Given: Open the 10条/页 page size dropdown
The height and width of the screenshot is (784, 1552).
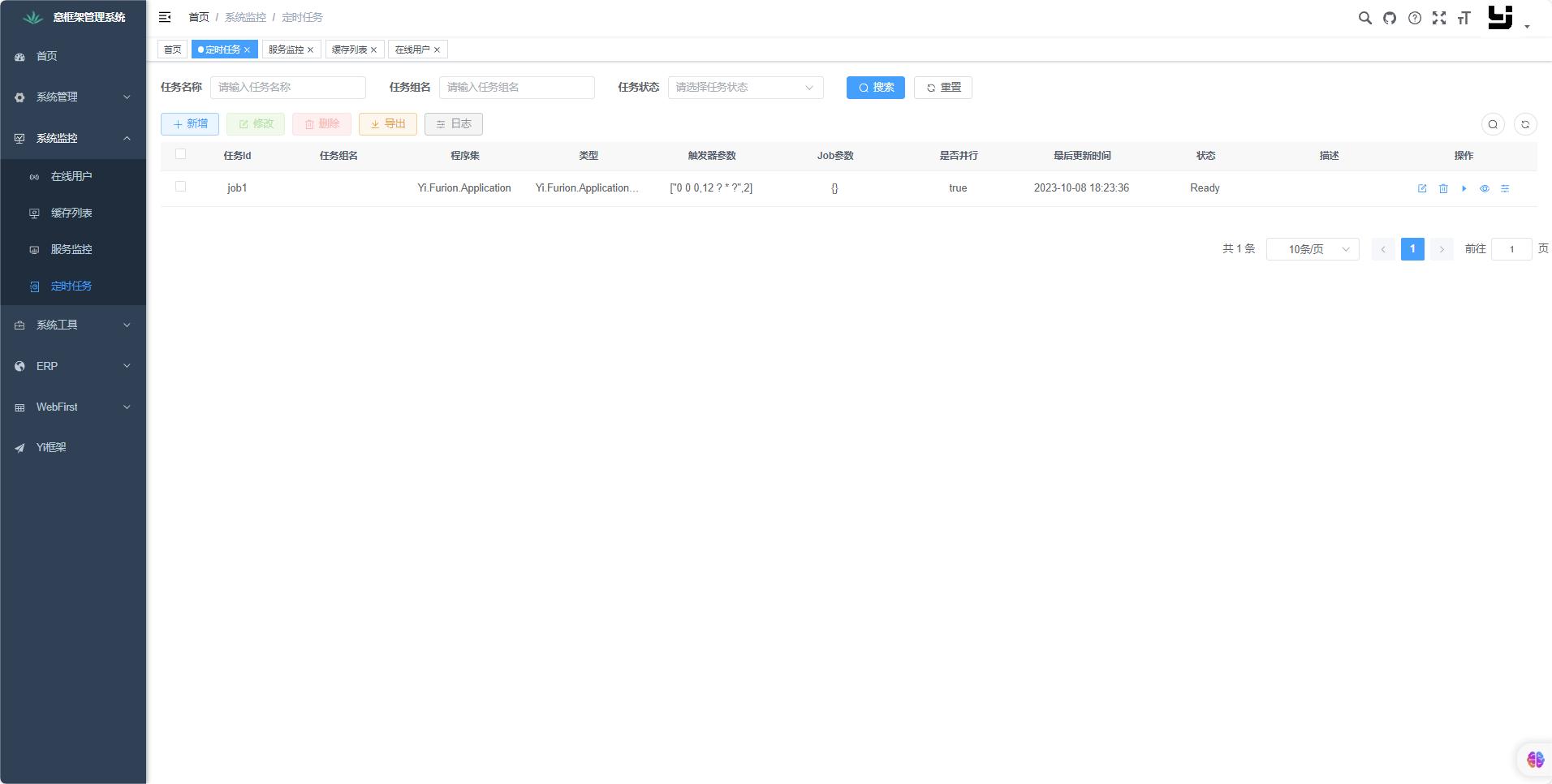Looking at the screenshot, I should click(1313, 249).
